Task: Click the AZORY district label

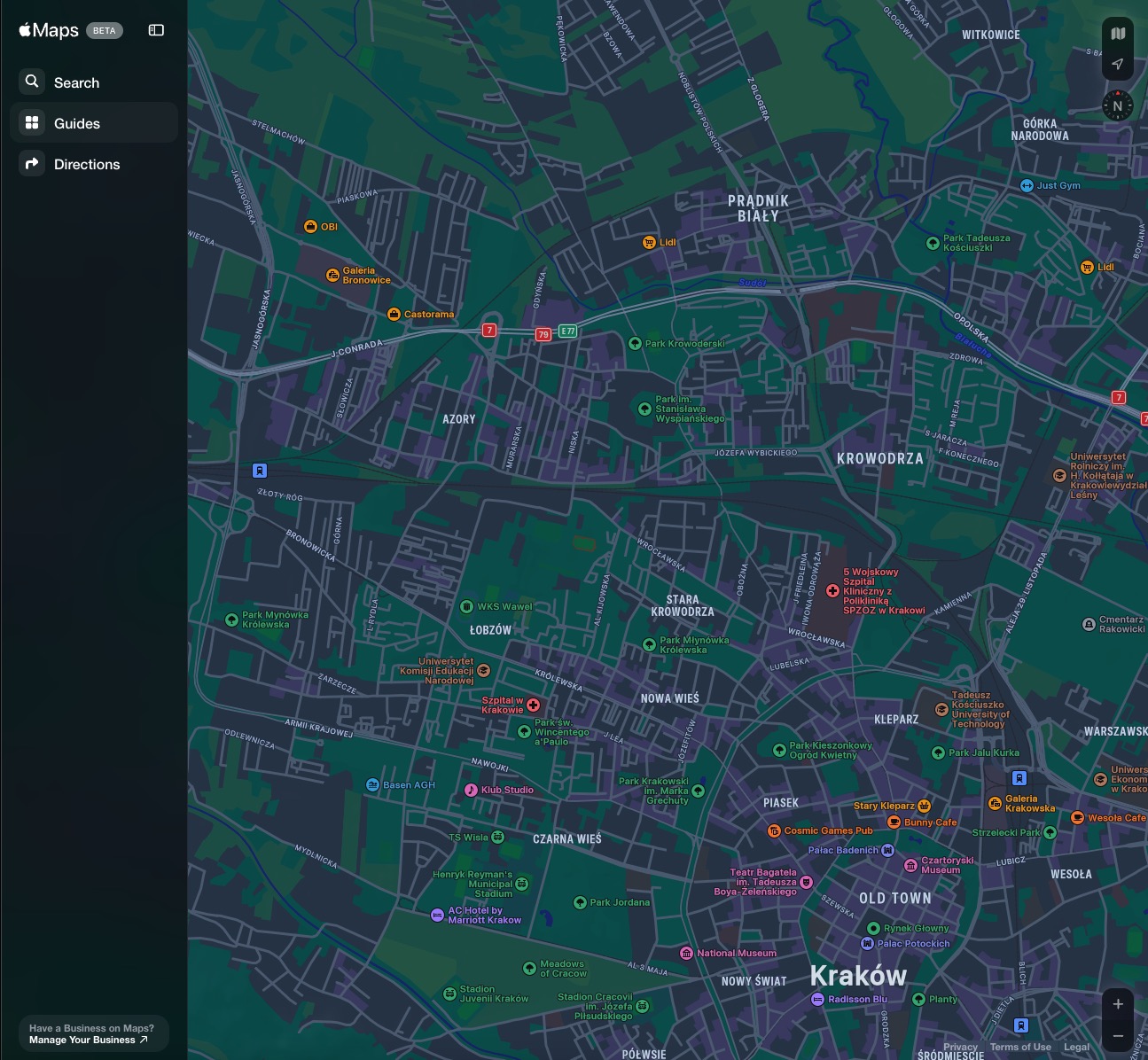Action: pyautogui.click(x=459, y=419)
